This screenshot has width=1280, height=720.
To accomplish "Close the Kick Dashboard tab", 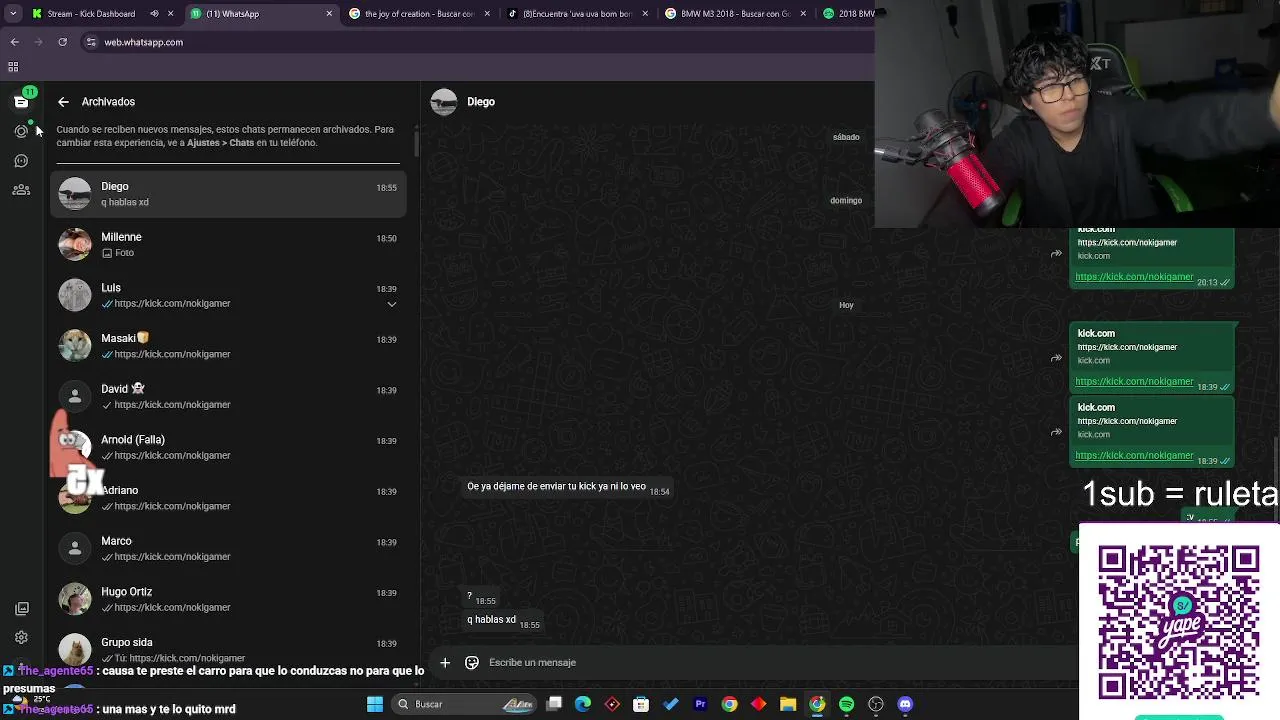I will click(x=171, y=14).
